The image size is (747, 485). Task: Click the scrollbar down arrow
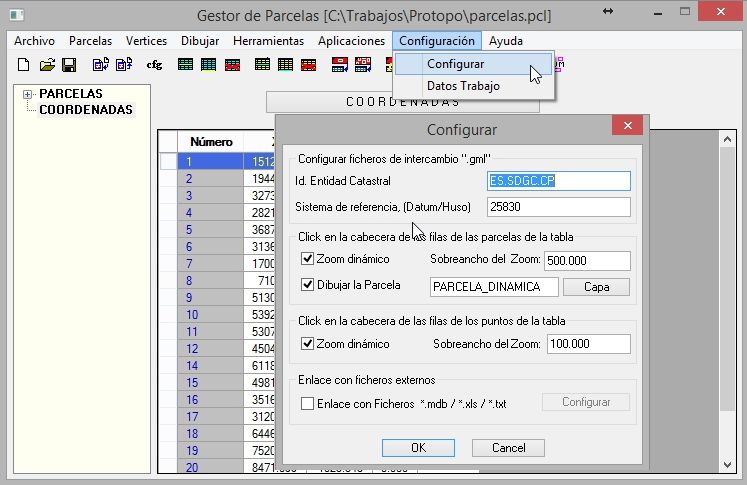tap(727, 465)
